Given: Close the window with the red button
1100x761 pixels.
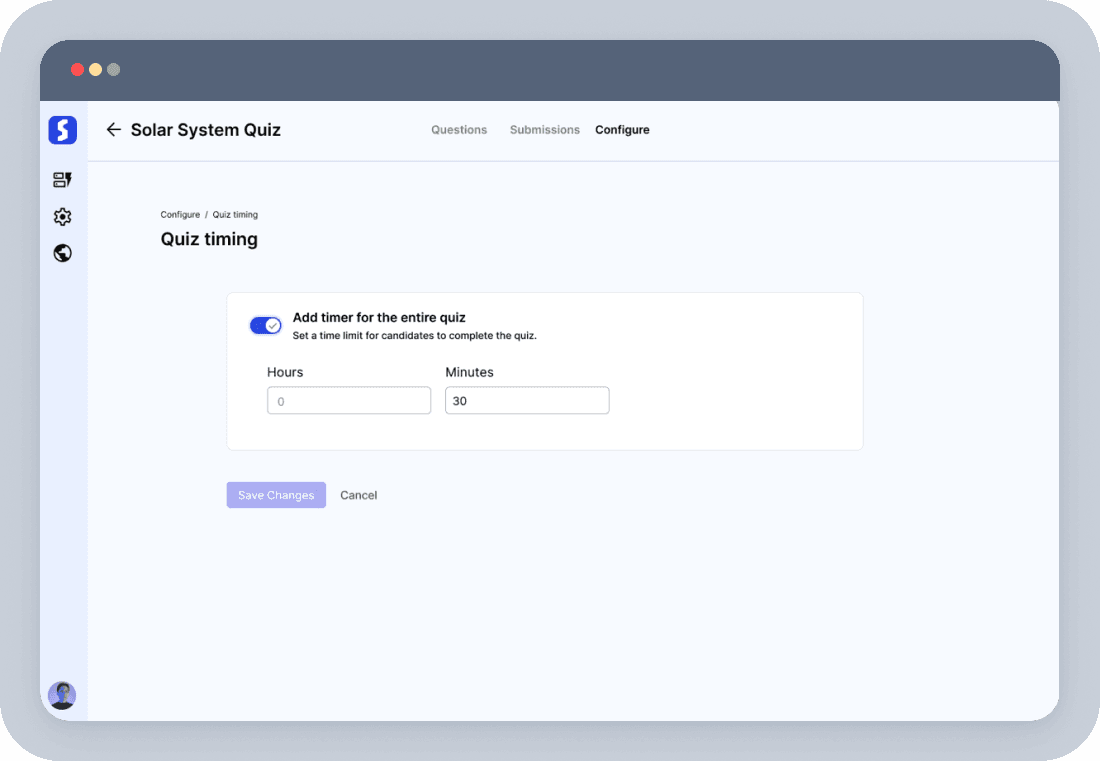Looking at the screenshot, I should [77, 70].
